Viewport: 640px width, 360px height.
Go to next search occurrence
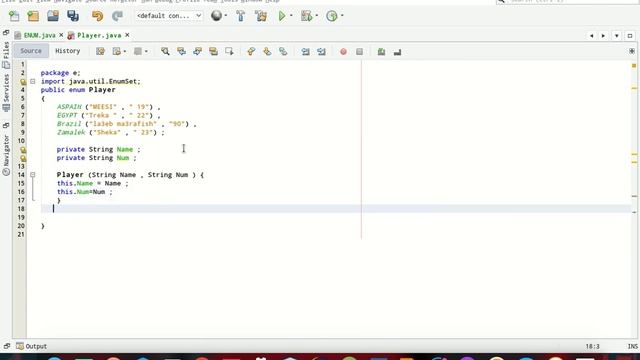(x=197, y=51)
